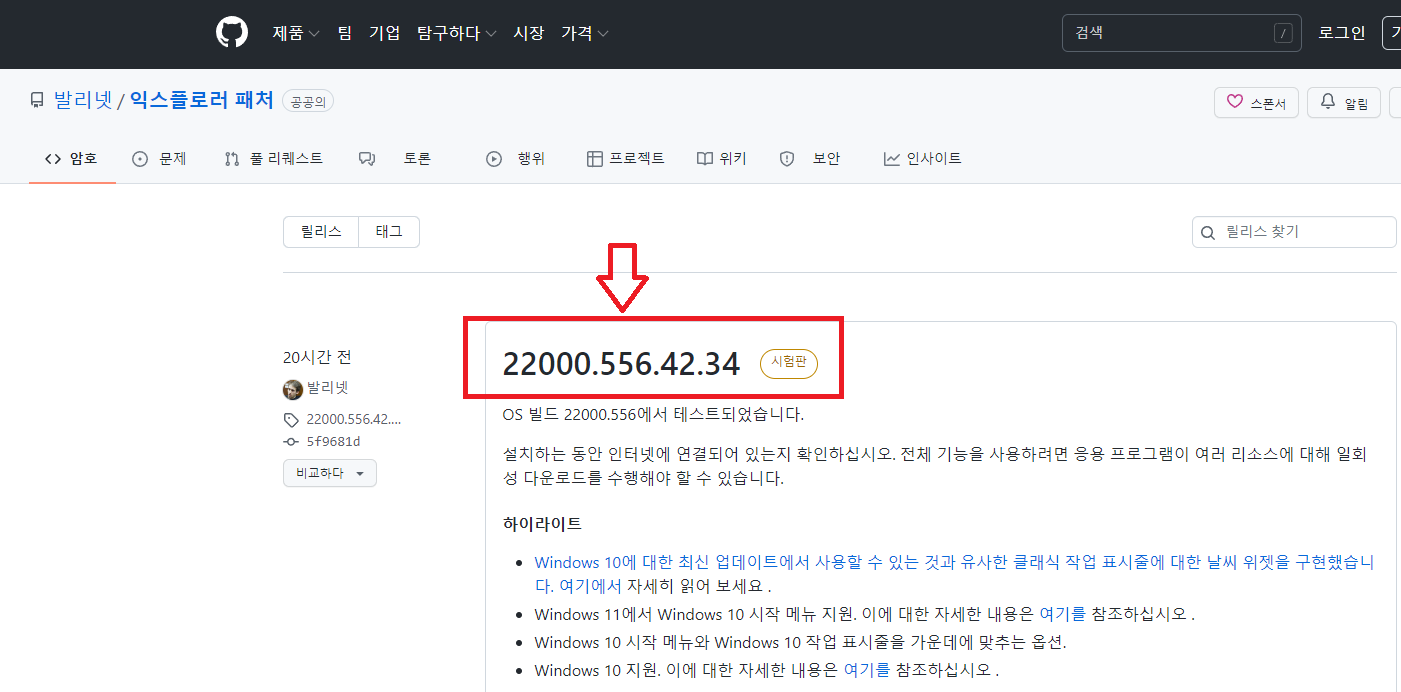Switch to the 인사이트 tab
Screen dimensions: 1401x692
point(922,158)
